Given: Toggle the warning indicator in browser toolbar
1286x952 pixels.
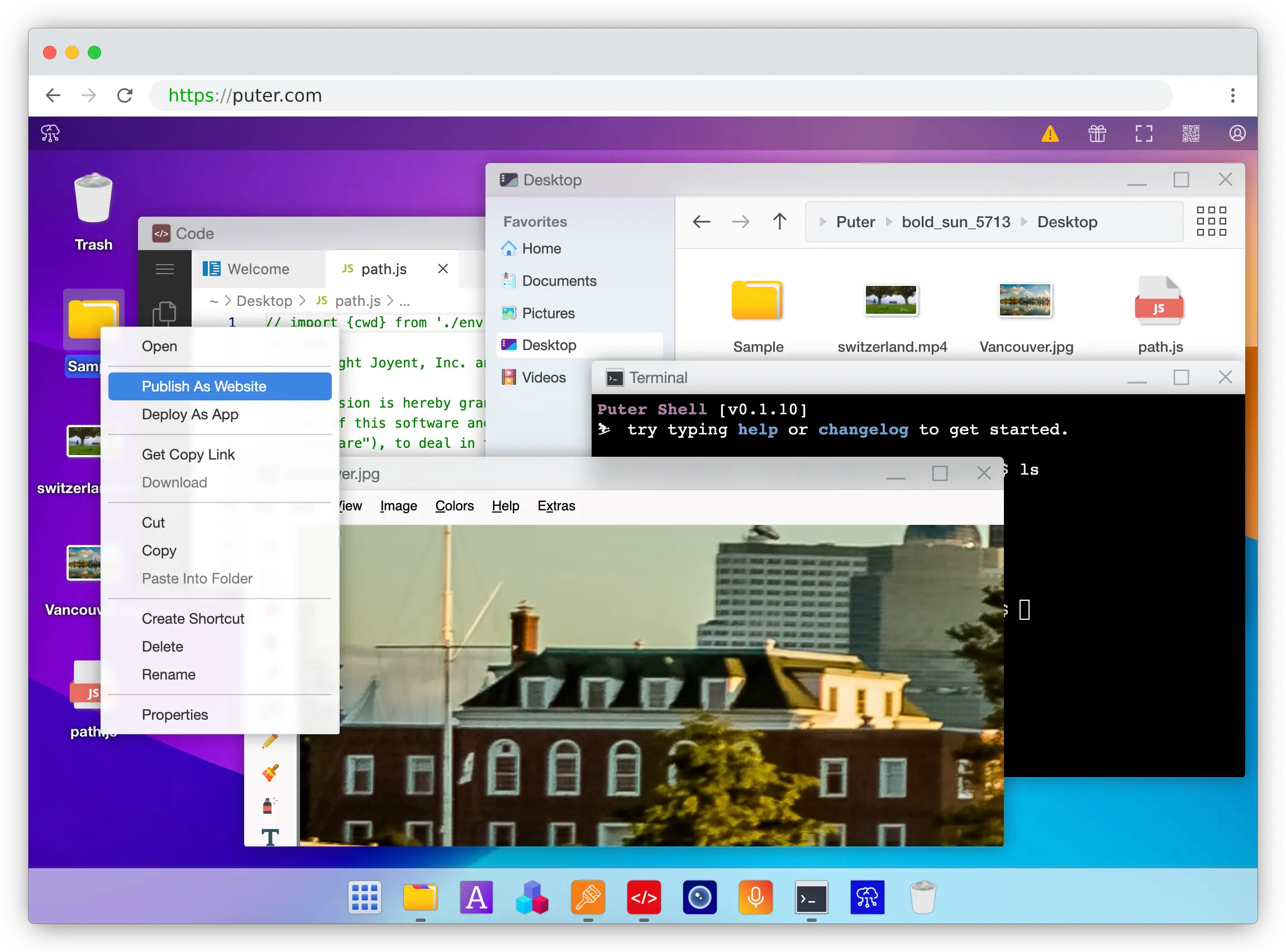Looking at the screenshot, I should pyautogui.click(x=1052, y=133).
